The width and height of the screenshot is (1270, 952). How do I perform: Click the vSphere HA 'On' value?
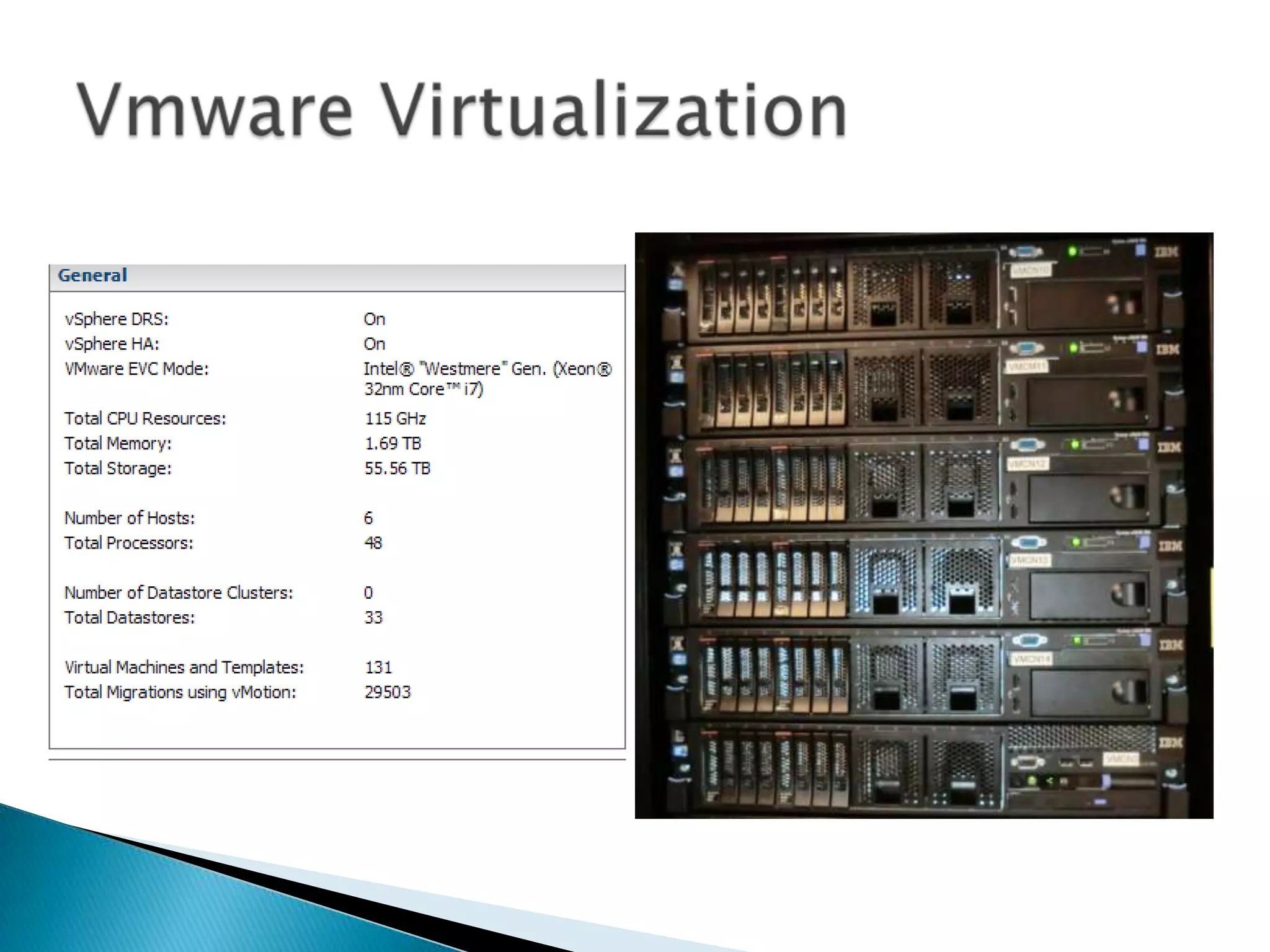point(374,344)
